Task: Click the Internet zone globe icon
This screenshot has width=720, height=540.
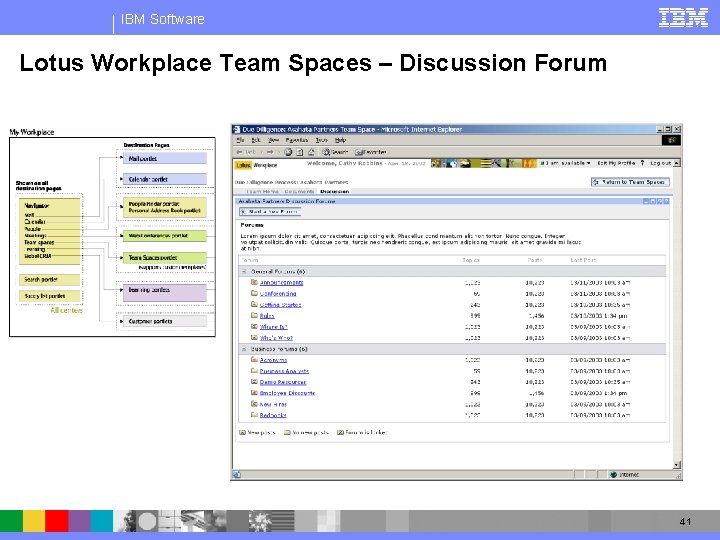Action: (613, 475)
